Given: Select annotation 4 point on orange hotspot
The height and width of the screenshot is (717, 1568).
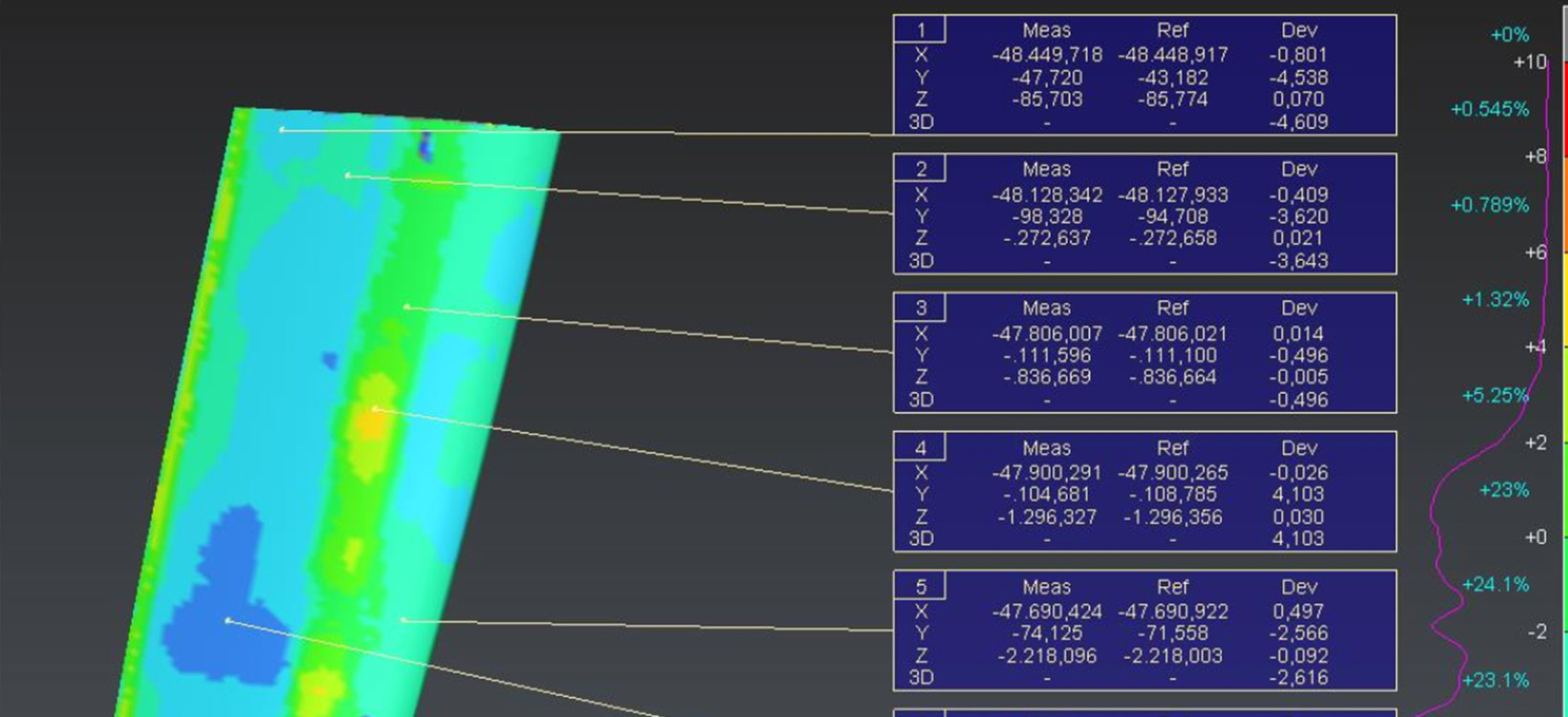Looking at the screenshot, I should (375, 409).
